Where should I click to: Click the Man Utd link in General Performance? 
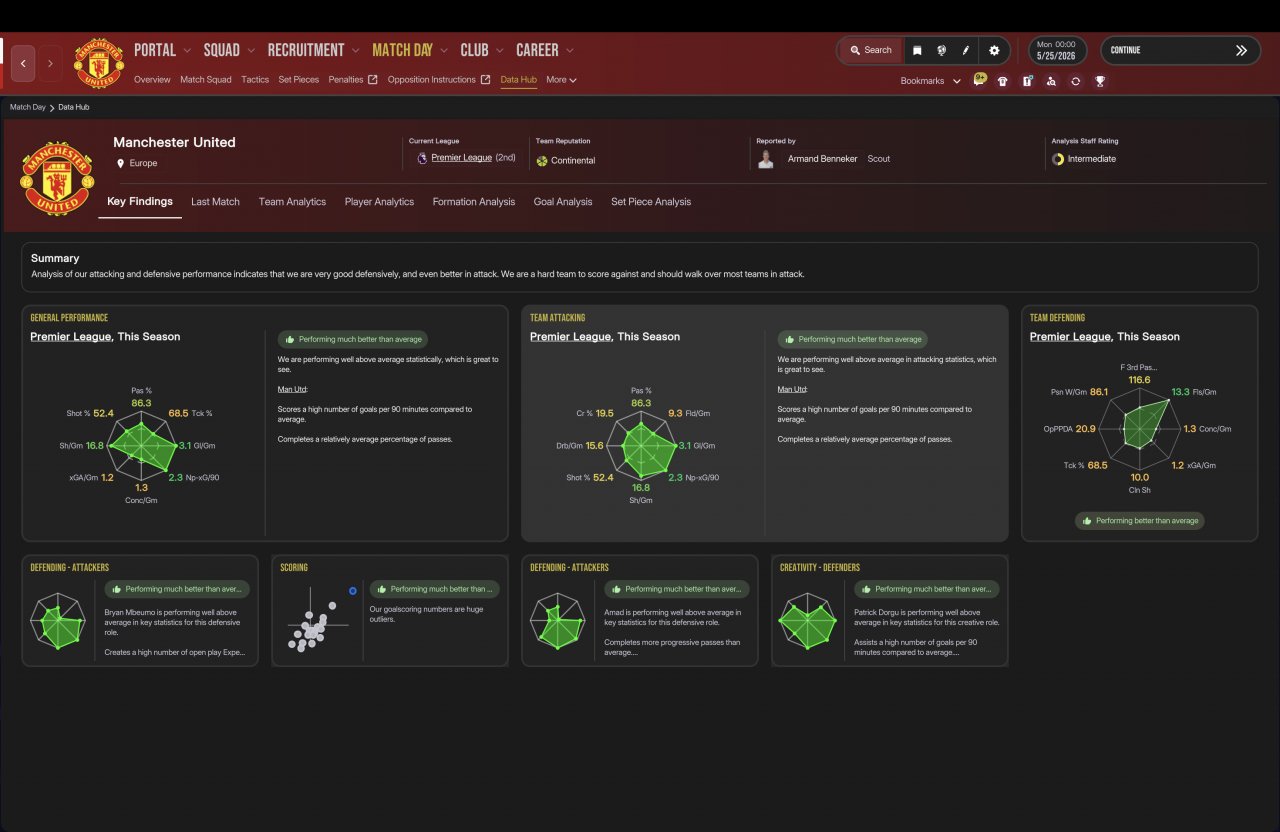(x=292, y=389)
